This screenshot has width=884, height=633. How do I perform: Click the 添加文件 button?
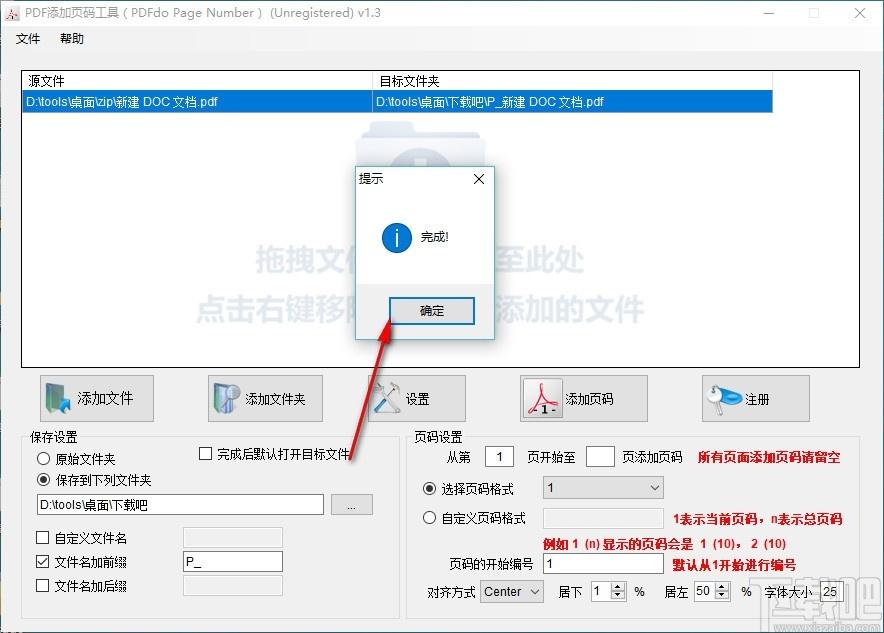pos(97,399)
